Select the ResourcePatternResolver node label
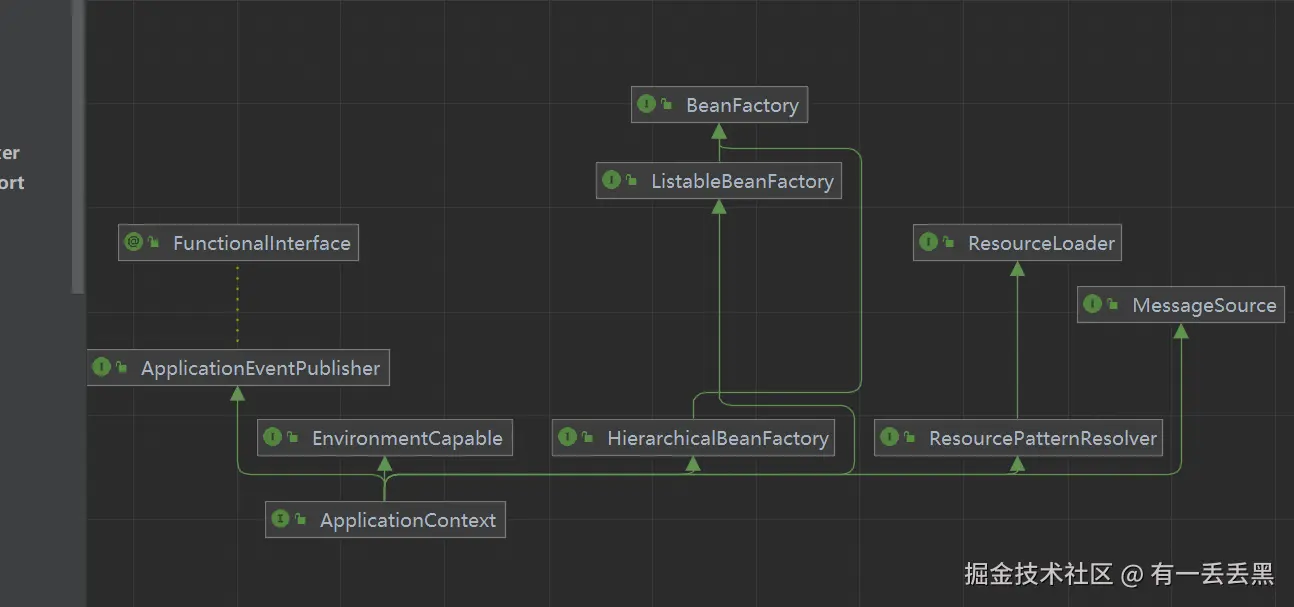Screen dimensions: 1294x607 [x=1042, y=438]
